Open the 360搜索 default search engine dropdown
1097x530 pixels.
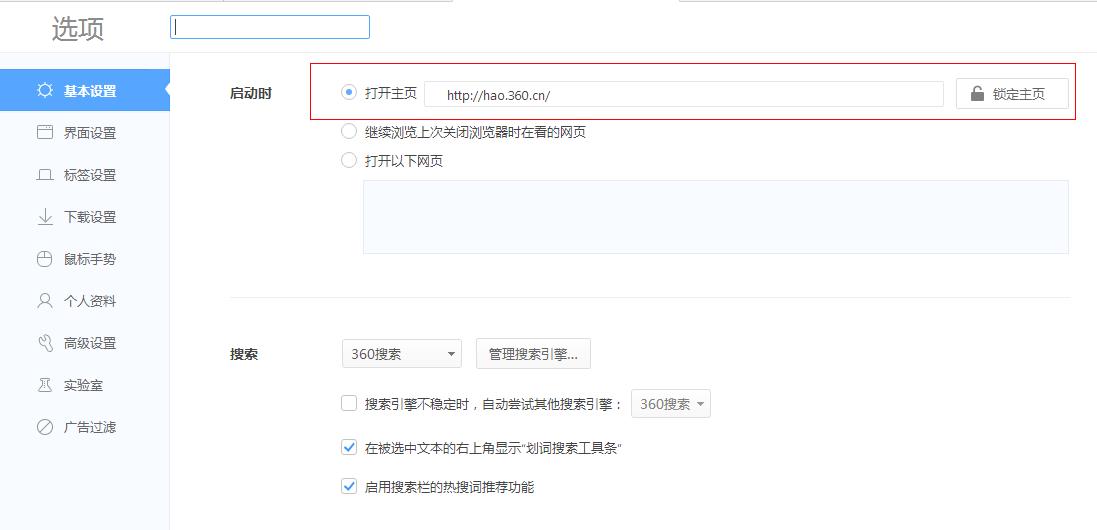[402, 354]
